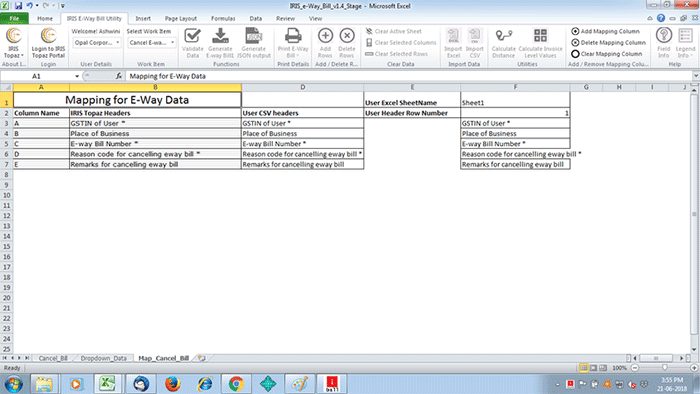
Task: Select Delete Mapping Column radio button
Action: click(x=575, y=42)
